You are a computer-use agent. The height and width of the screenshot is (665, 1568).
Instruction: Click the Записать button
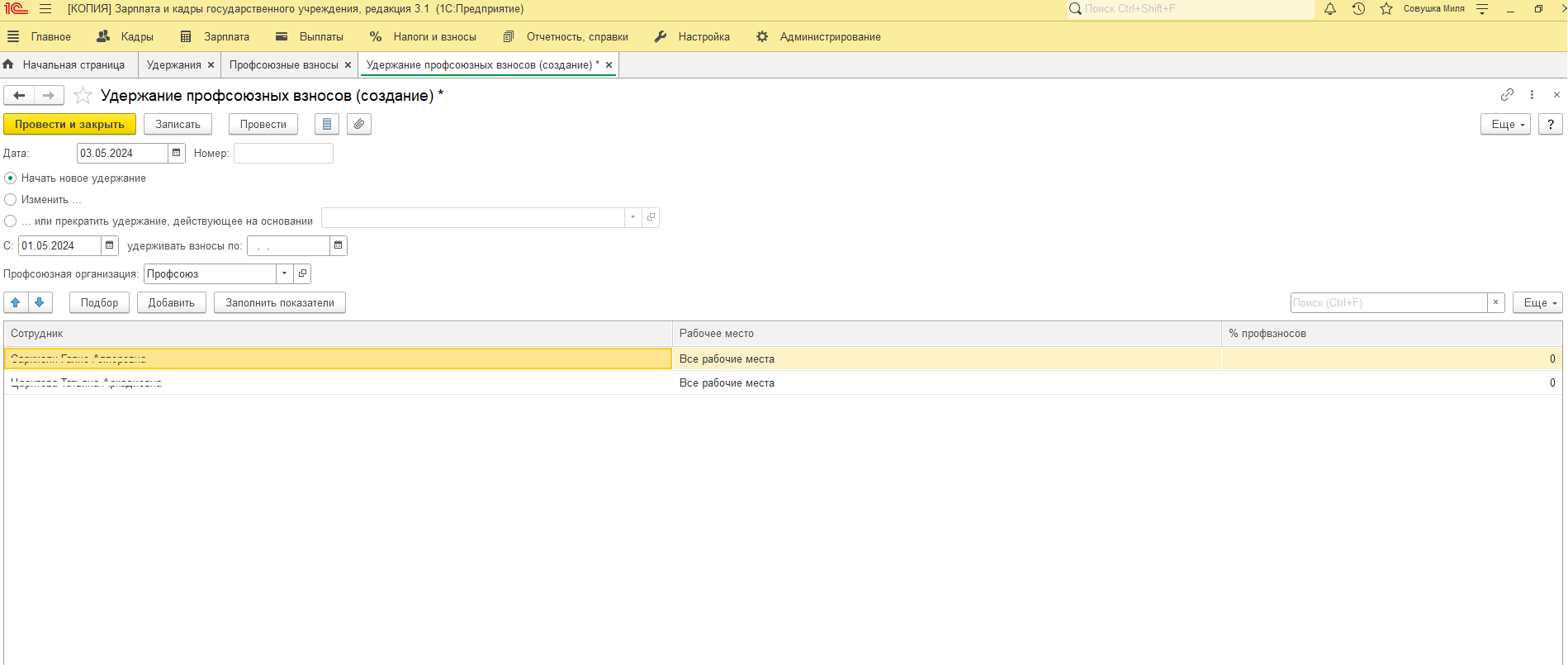coord(178,124)
